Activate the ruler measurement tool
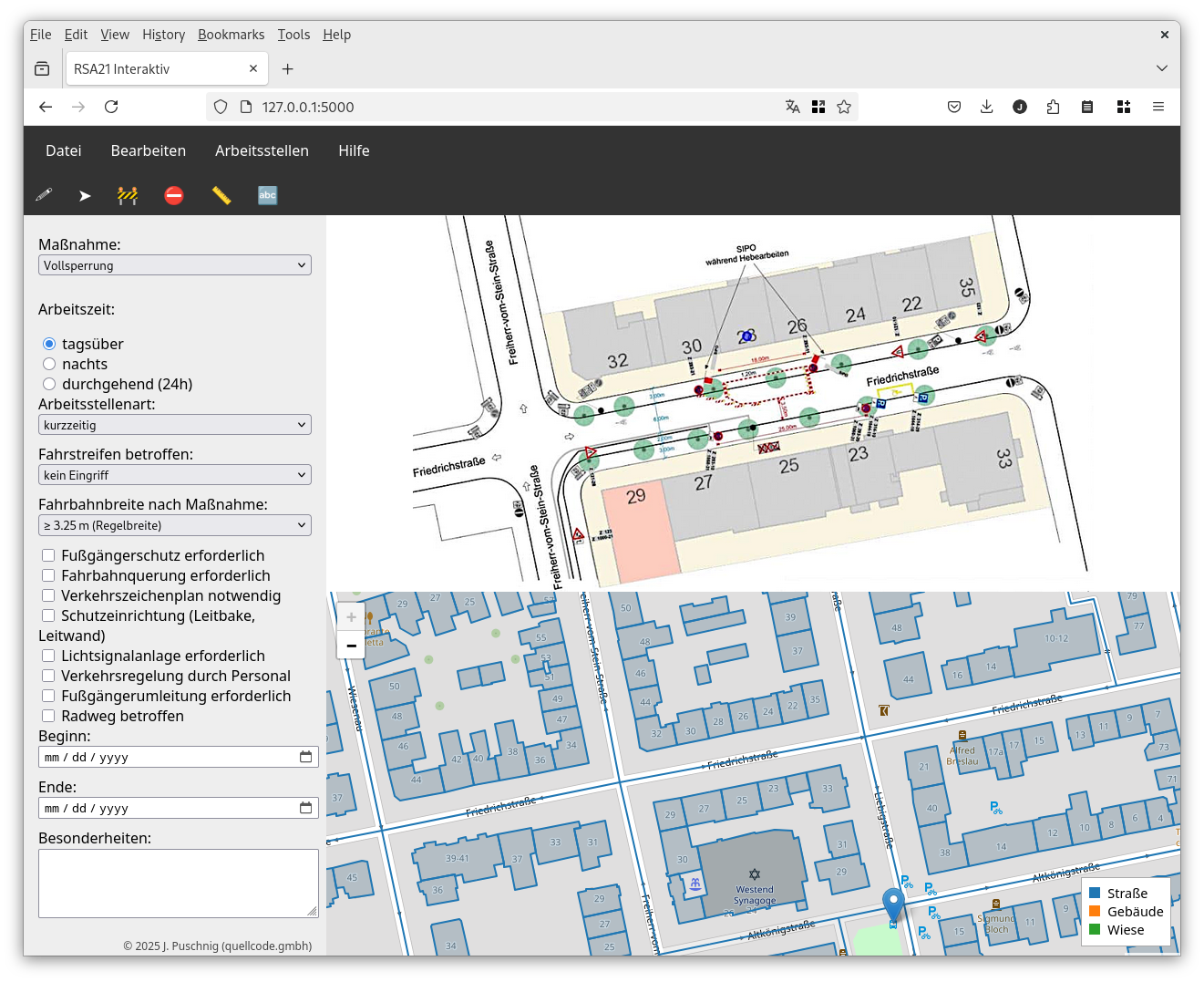Image resolution: width=1204 pixels, height=982 pixels. [x=221, y=195]
